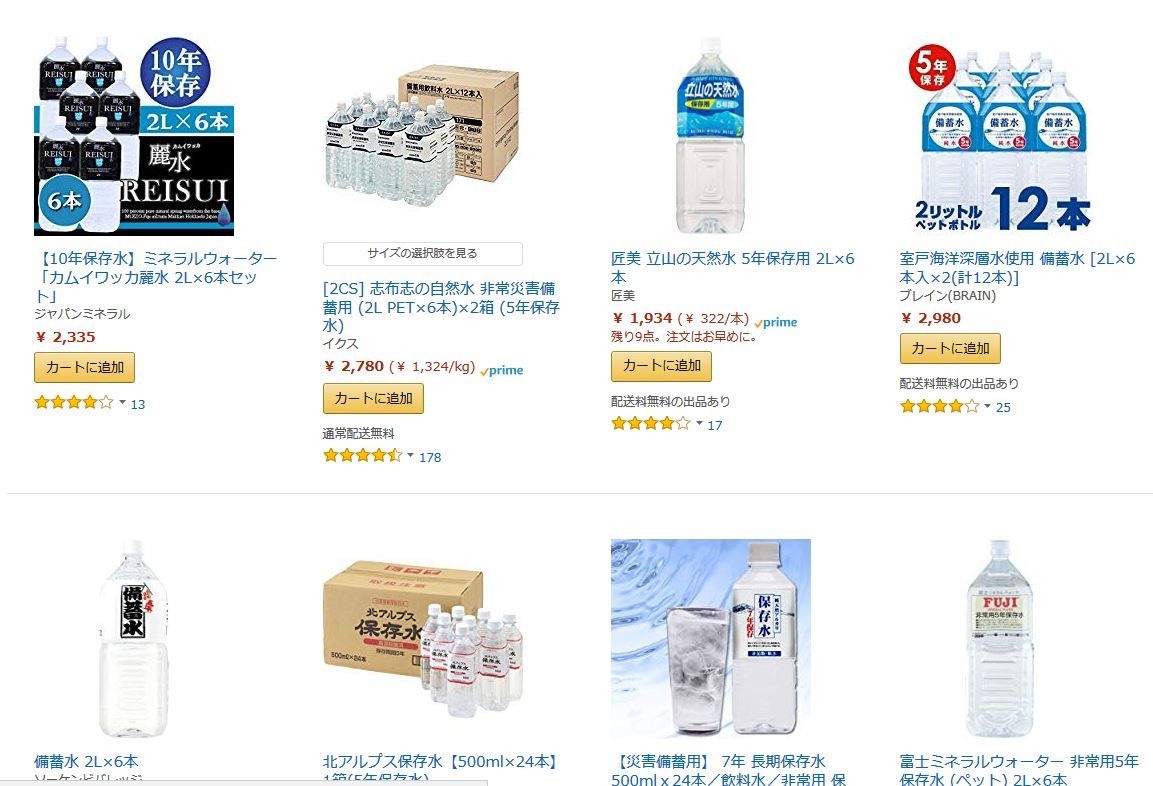The height and width of the screenshot is (786, 1153).
Task: Open 【10年保存水】ミネラルウォーター title link
Action: tap(156, 277)
